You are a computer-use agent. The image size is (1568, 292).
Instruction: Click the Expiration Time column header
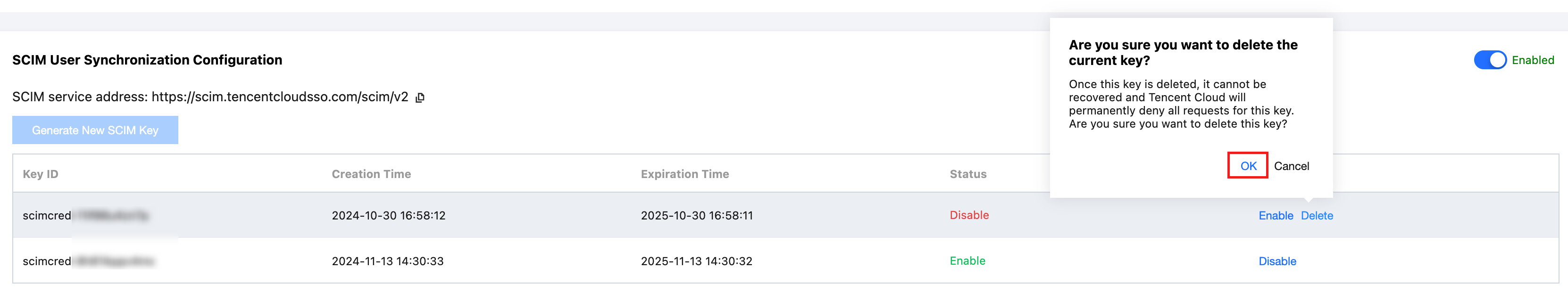[x=684, y=174]
